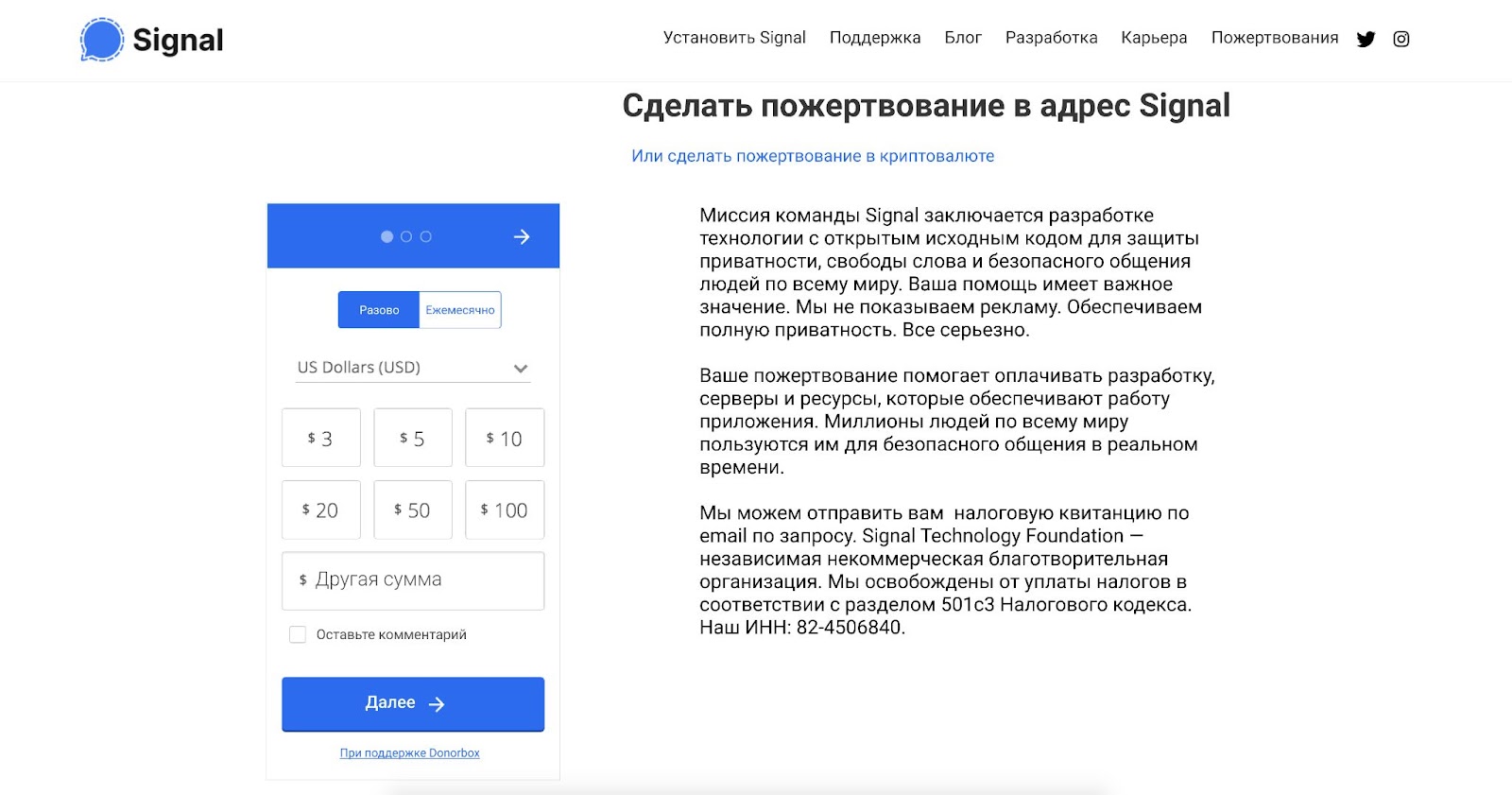Open the US Dollars (USD) currency dropdown
Screen dimensions: 1512x795
(x=413, y=367)
